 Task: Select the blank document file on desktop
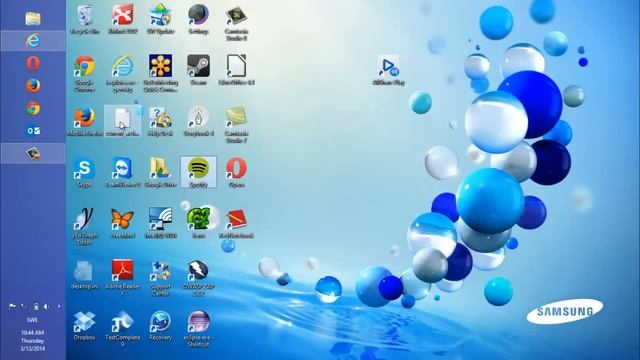click(x=122, y=121)
